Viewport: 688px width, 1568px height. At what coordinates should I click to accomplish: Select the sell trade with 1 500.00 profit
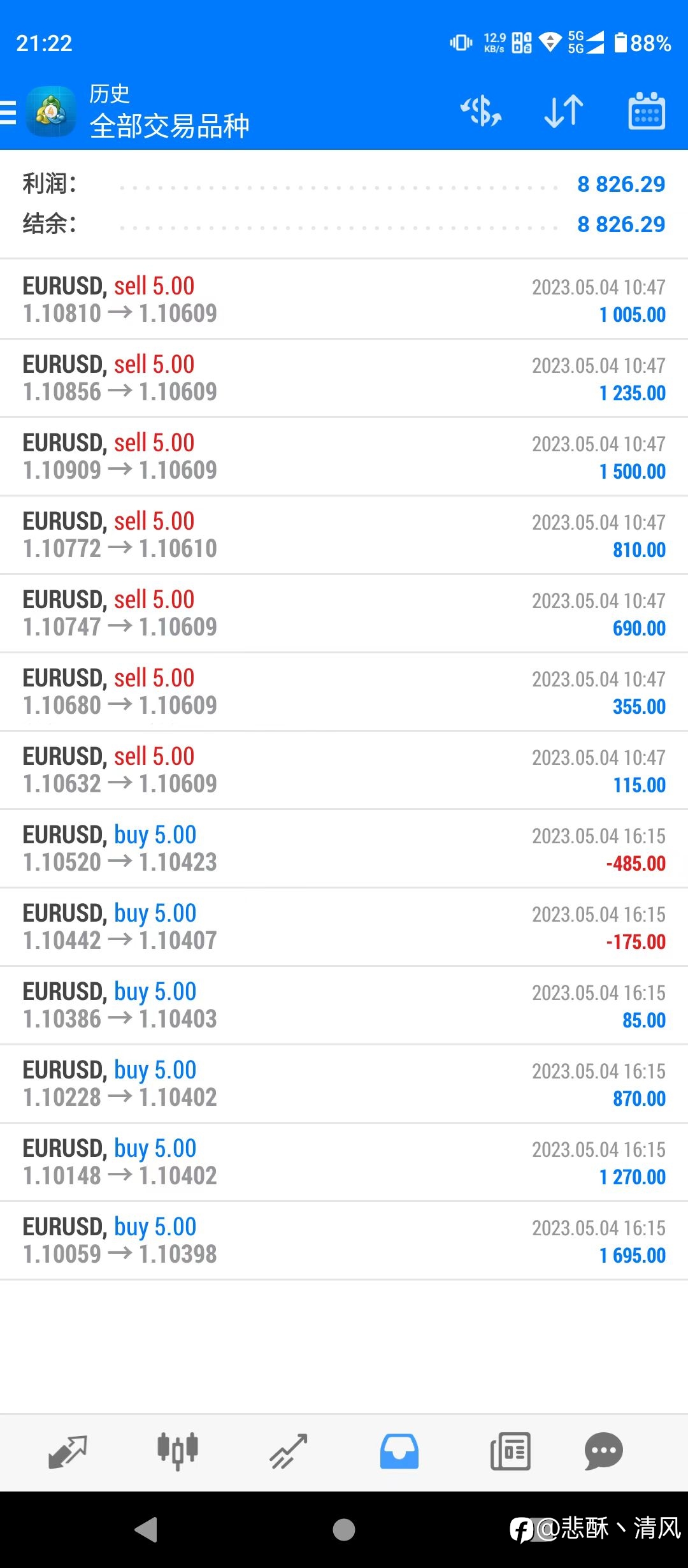tap(344, 456)
